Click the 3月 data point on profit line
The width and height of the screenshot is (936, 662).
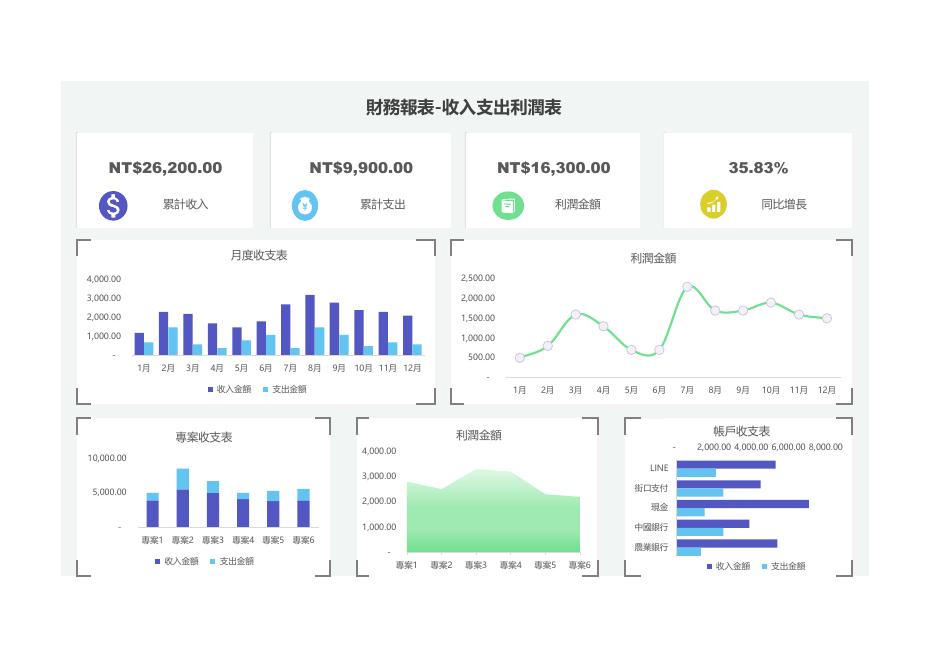(x=575, y=314)
